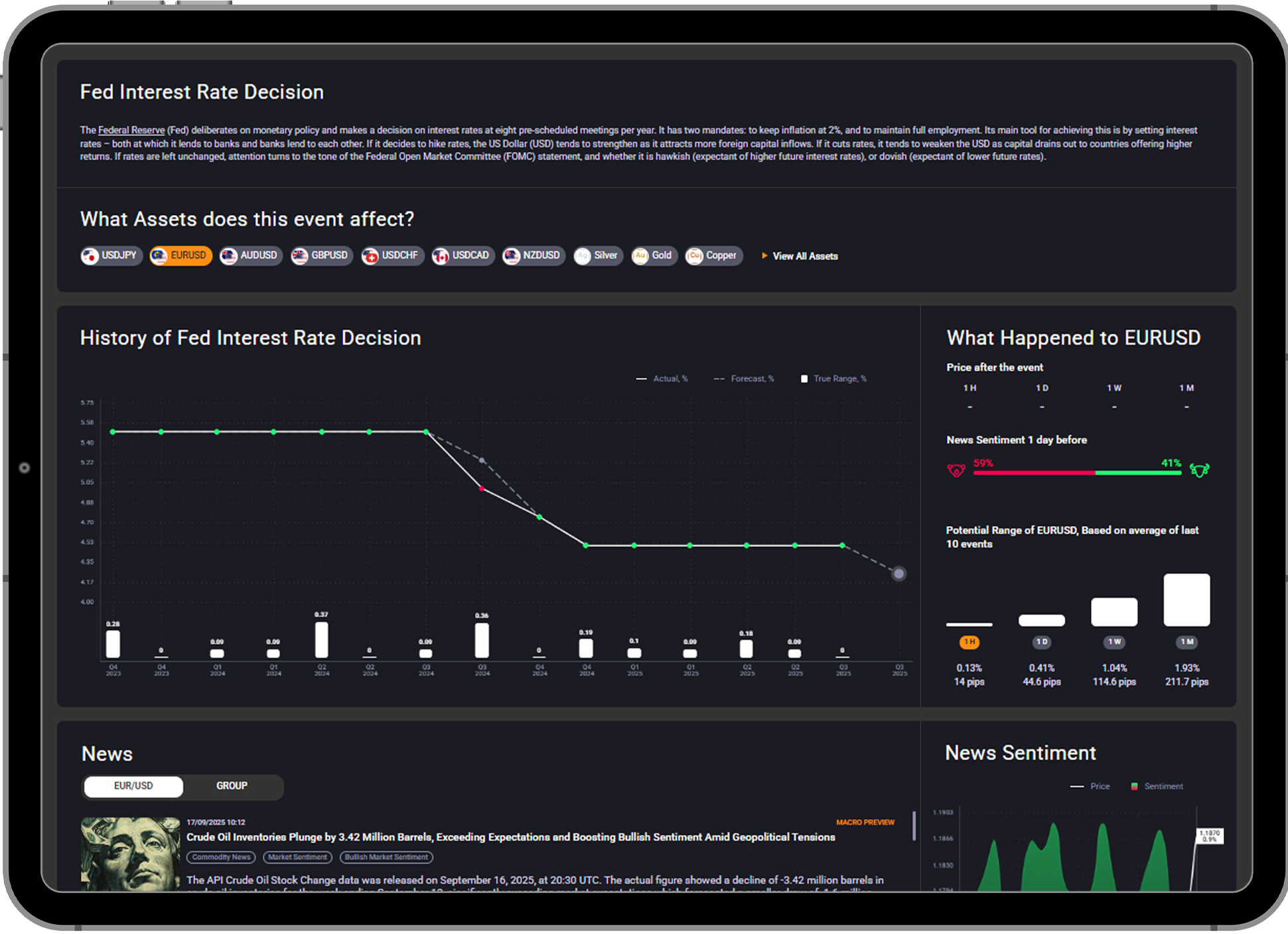Switch to the EUR/USD news tab
The width and height of the screenshot is (1288, 934).
pyautogui.click(x=133, y=786)
